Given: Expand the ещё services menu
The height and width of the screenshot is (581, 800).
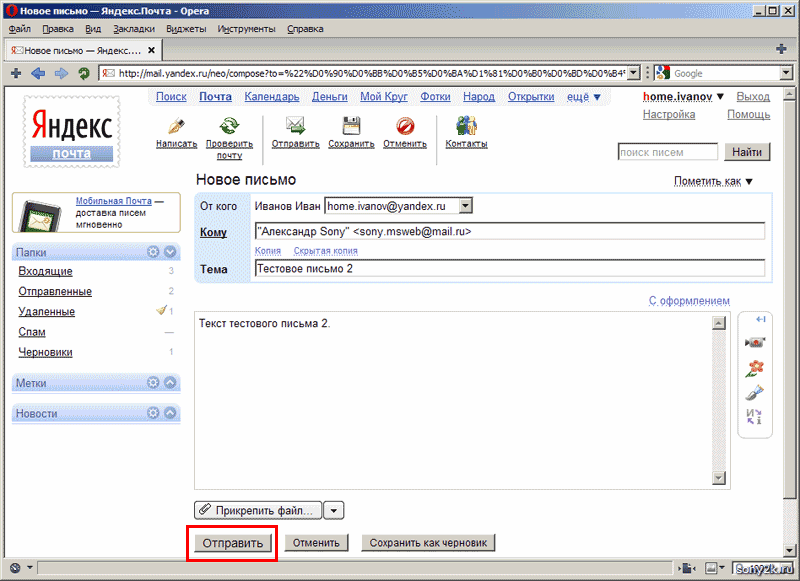Looking at the screenshot, I should [x=584, y=97].
